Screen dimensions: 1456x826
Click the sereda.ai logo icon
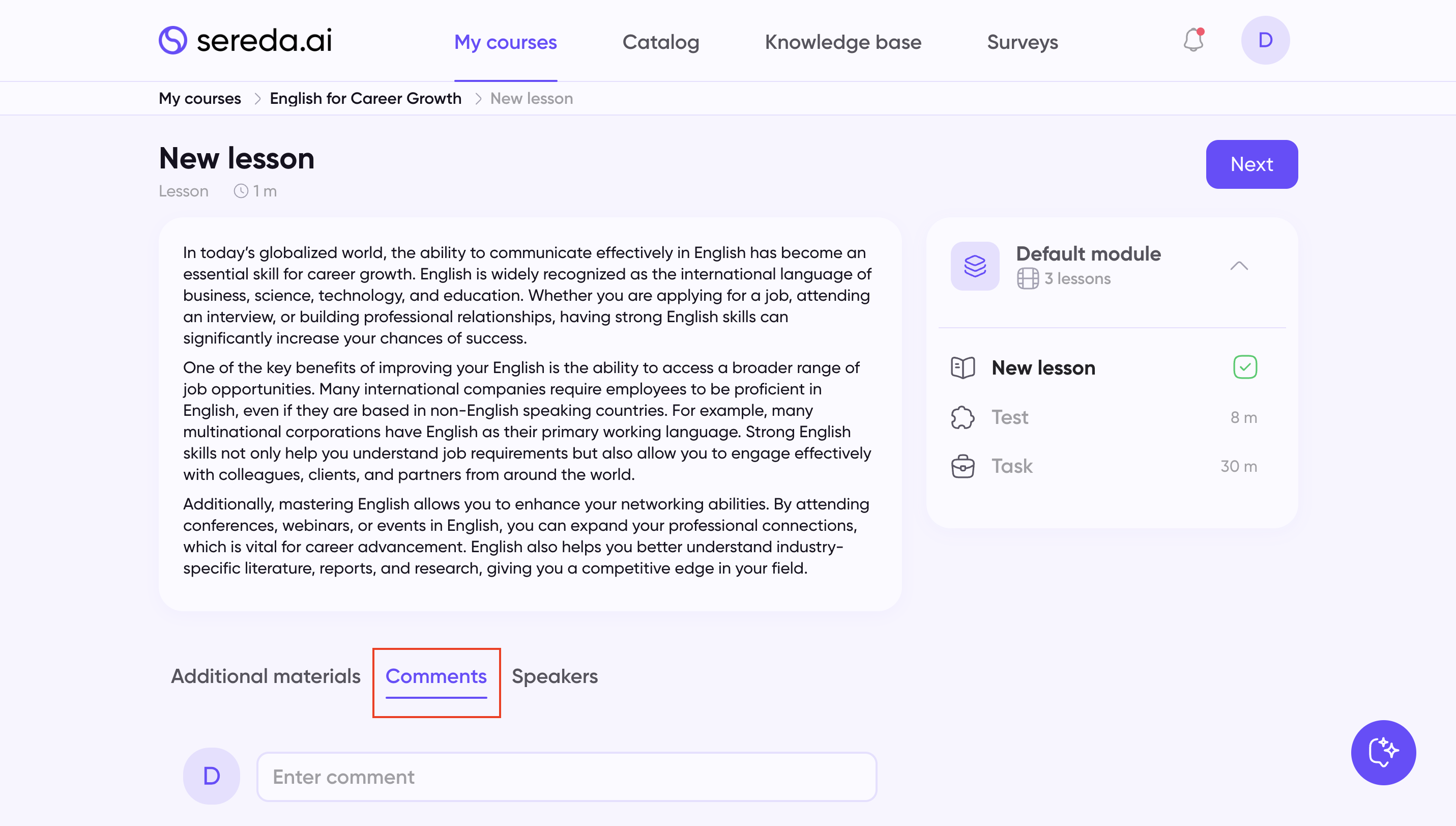click(173, 40)
